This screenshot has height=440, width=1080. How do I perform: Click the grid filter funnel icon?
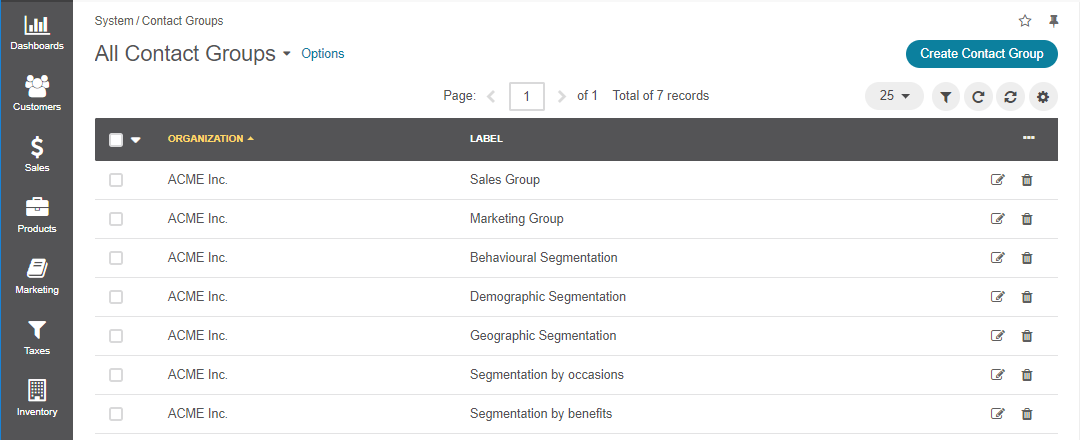tap(946, 97)
